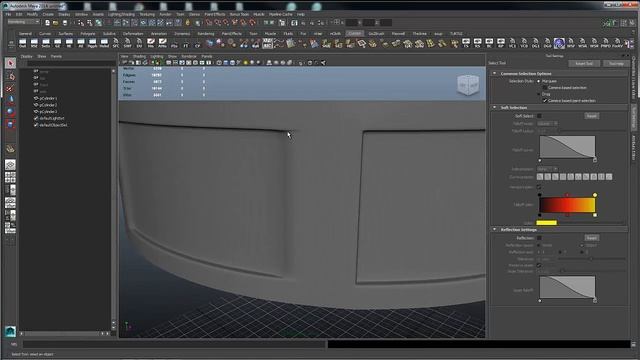Image resolution: width=640 pixels, height=360 pixels.
Task: Click the Reset Tool button
Action: pyautogui.click(x=584, y=64)
